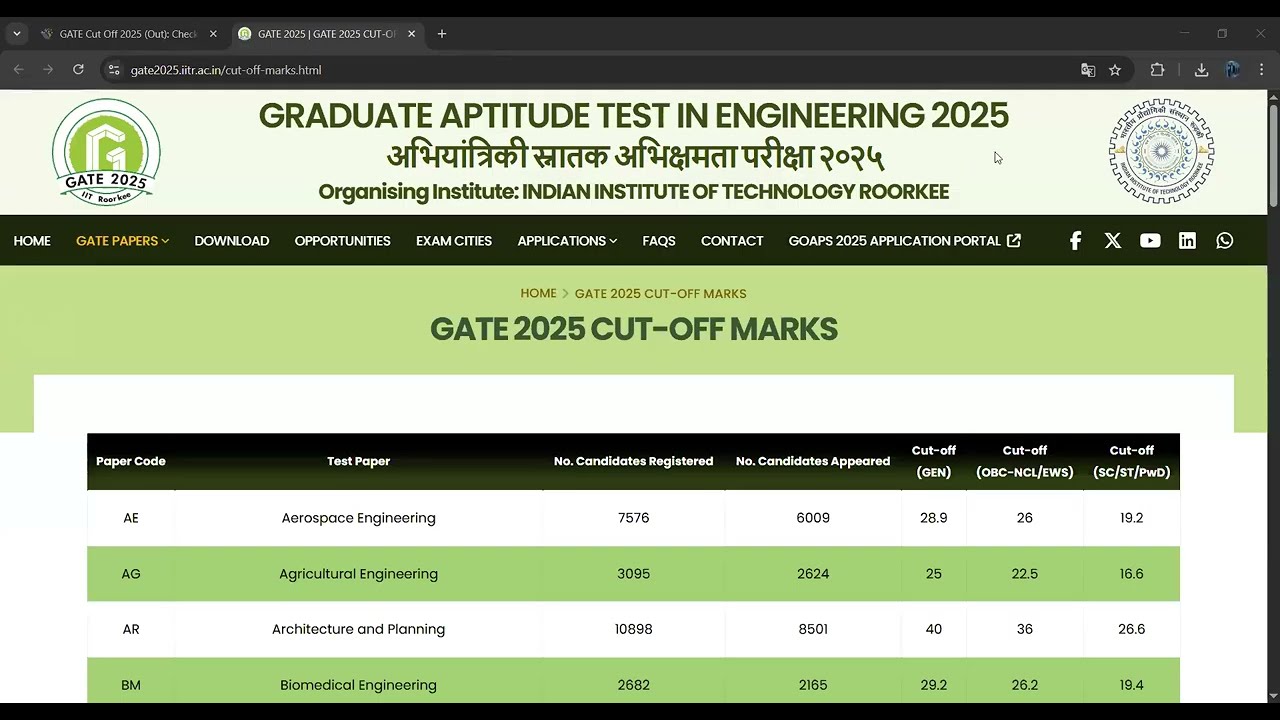Click the translate page icon
This screenshot has height=720, width=1280.
click(x=1088, y=70)
